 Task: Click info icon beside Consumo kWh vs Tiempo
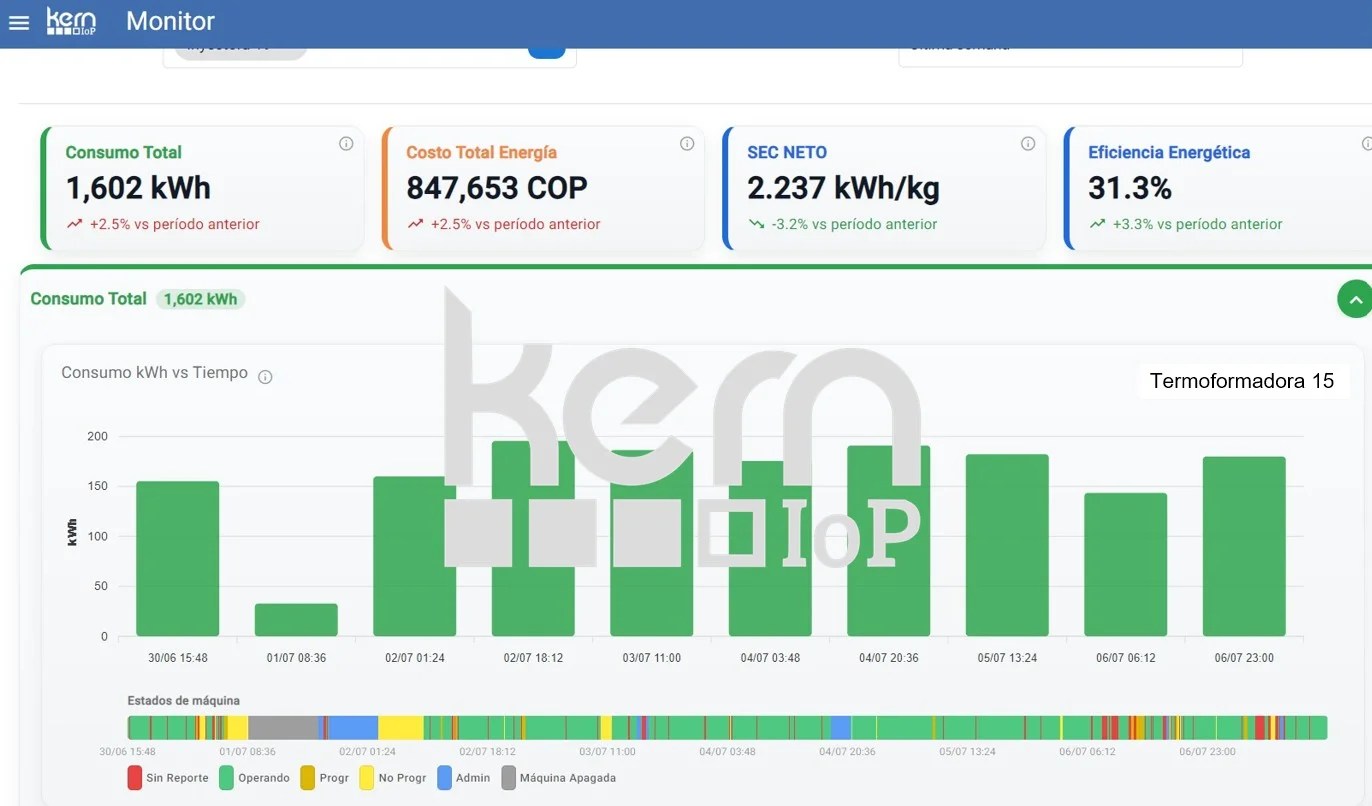(x=265, y=377)
